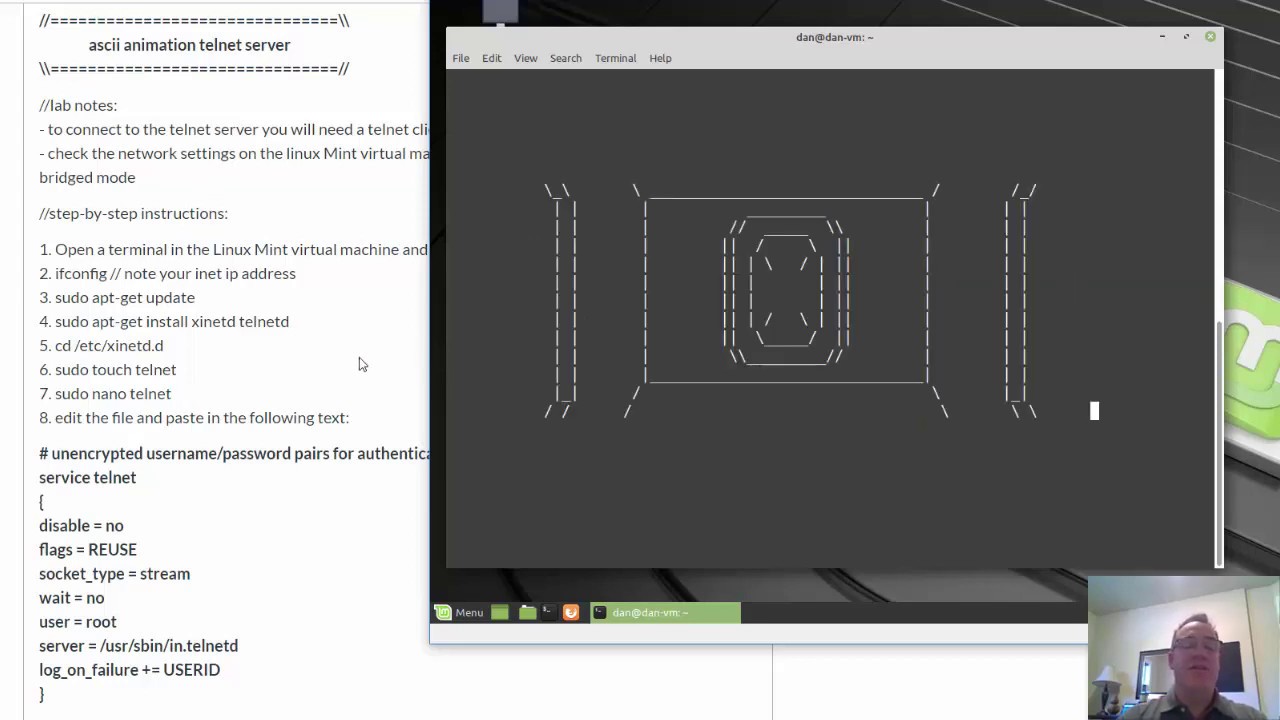The image size is (1280, 720).
Task: Click step 4 'sudo apt-get install xinetd telnetd'
Action: tap(164, 321)
